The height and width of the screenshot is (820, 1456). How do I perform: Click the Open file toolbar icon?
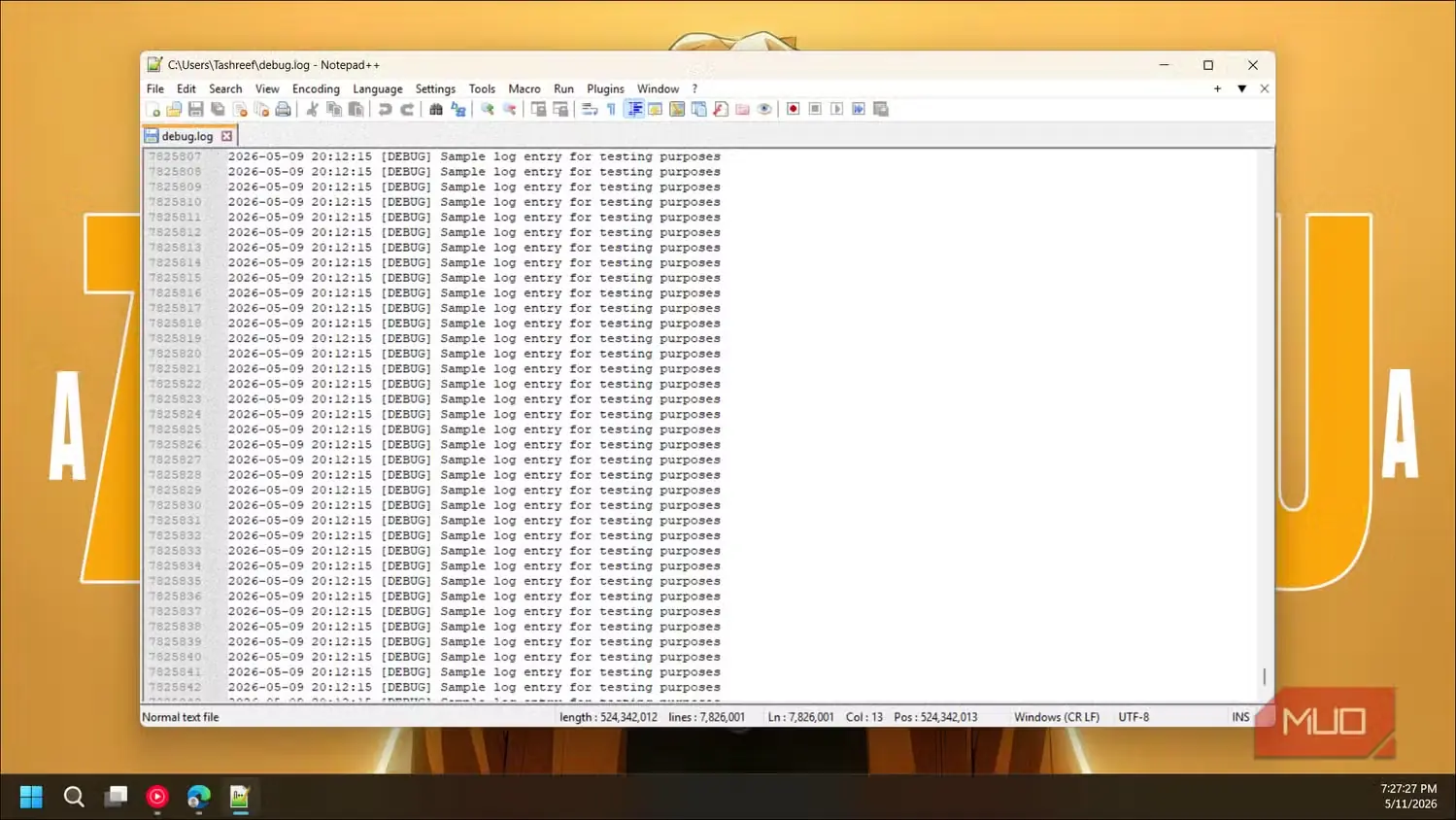[174, 110]
